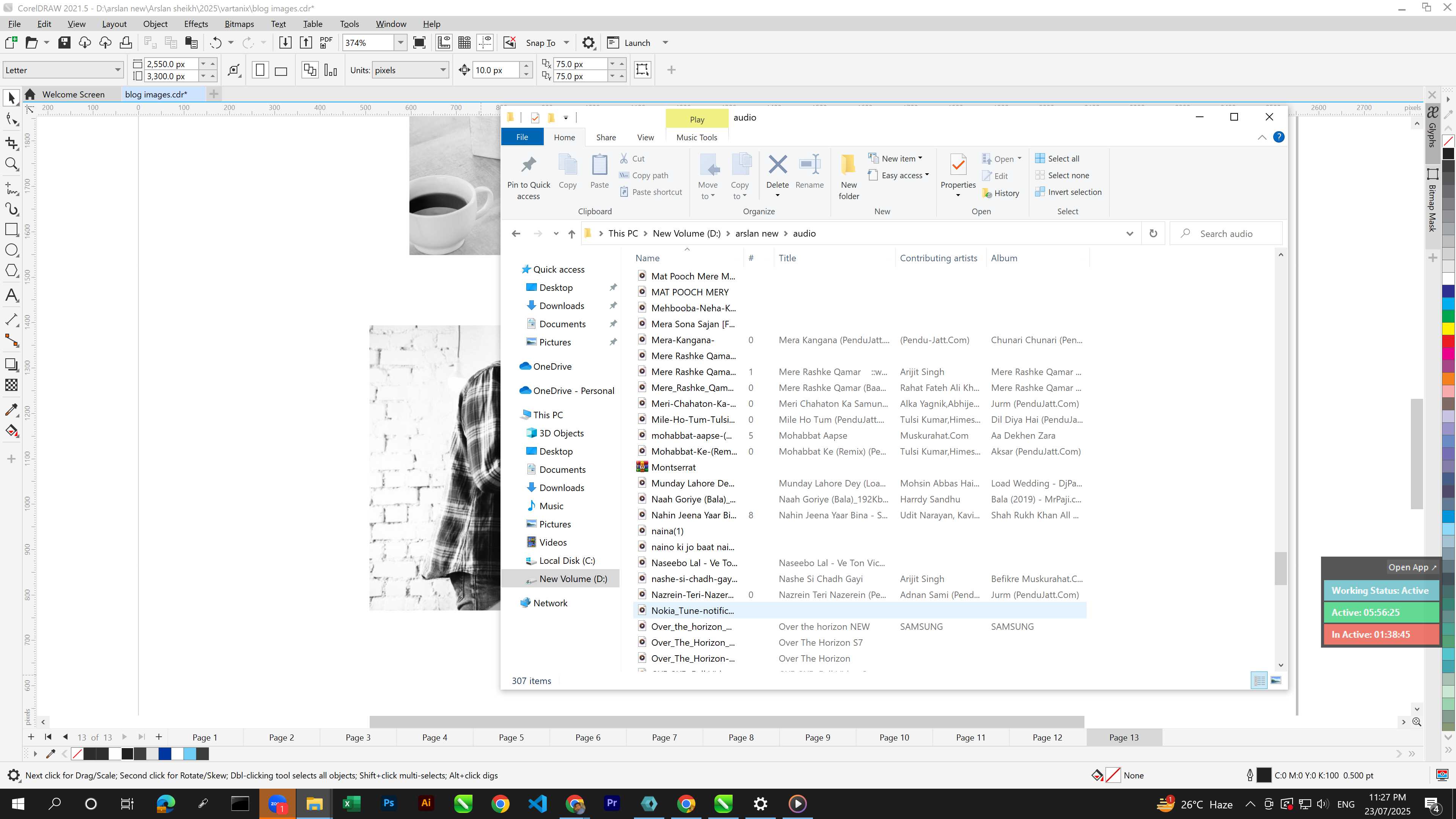Select the Ellipse tool
The image size is (1456, 819).
coord(11,250)
